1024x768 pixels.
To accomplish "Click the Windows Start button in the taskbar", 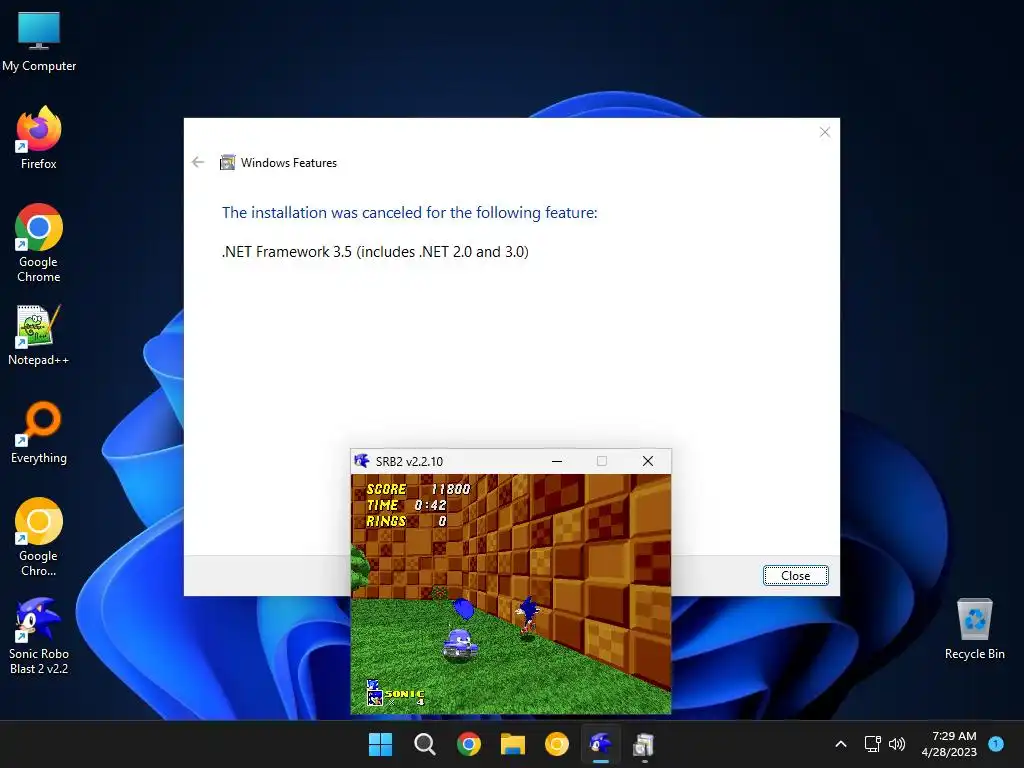I will (x=380, y=744).
